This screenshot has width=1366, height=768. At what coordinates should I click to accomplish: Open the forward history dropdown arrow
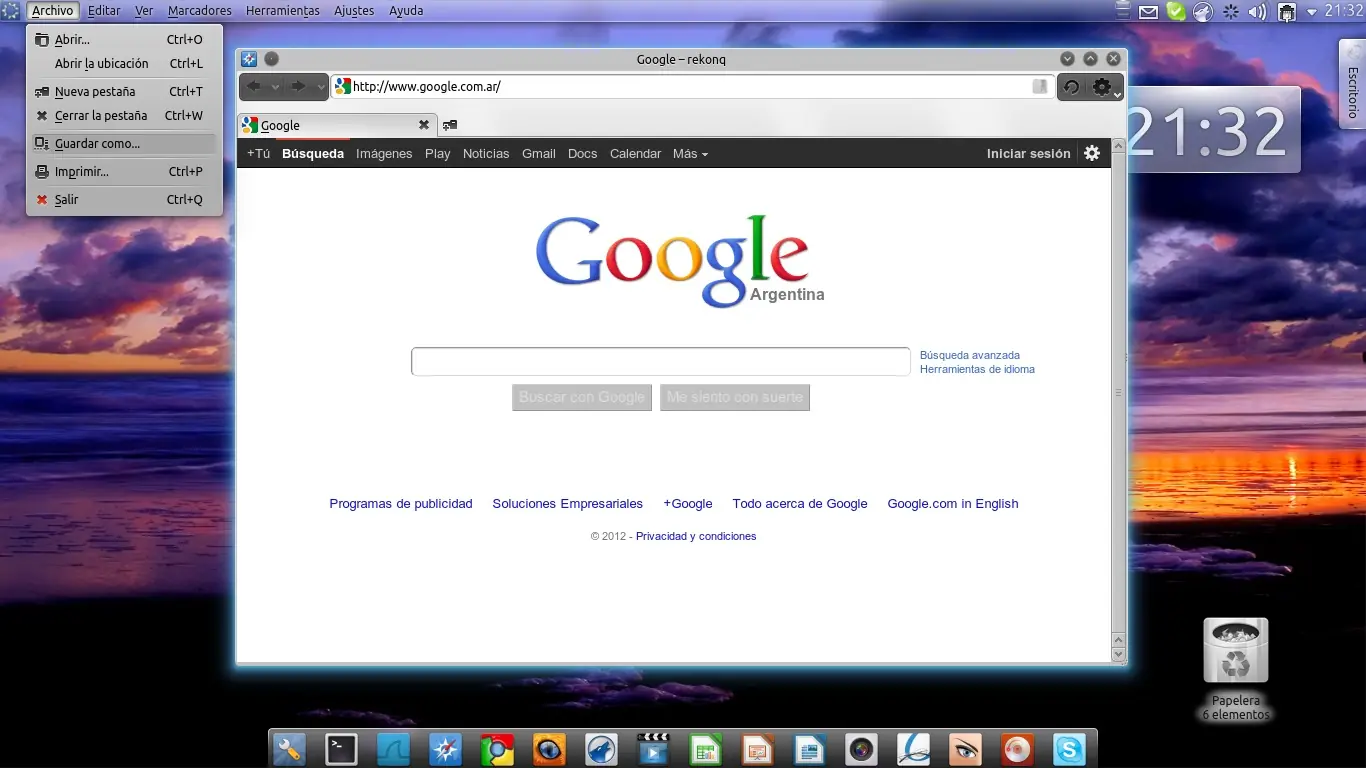point(320,87)
